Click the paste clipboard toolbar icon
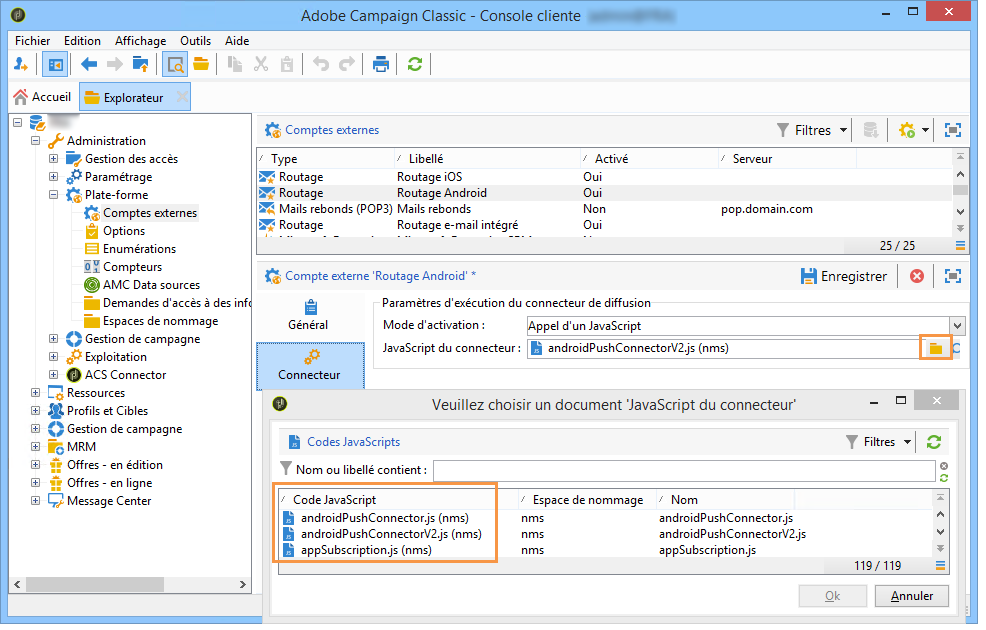Viewport: 986px width, 630px height. click(x=287, y=64)
